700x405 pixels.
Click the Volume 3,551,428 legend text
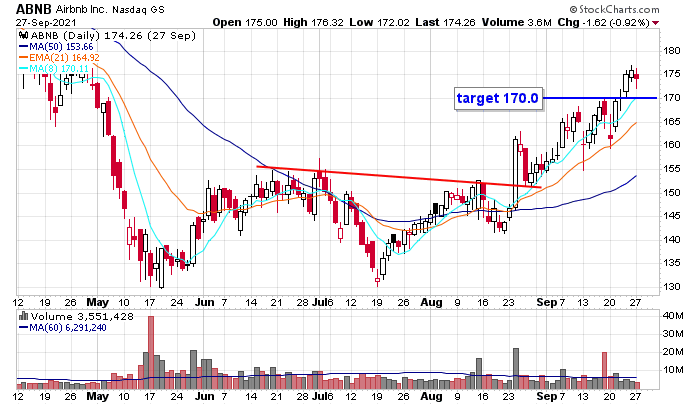(x=82, y=317)
